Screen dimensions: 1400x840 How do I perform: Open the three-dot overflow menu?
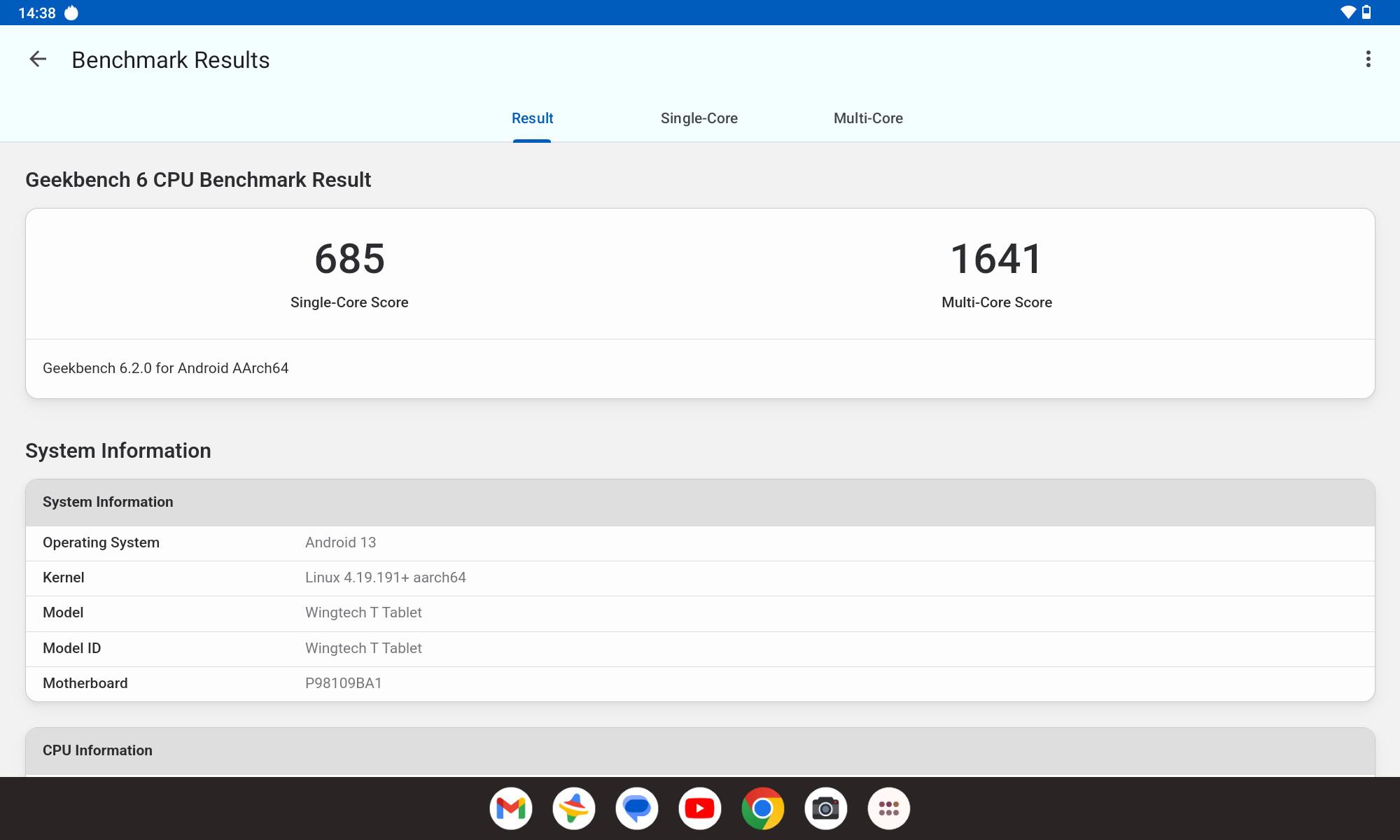pyautogui.click(x=1368, y=59)
